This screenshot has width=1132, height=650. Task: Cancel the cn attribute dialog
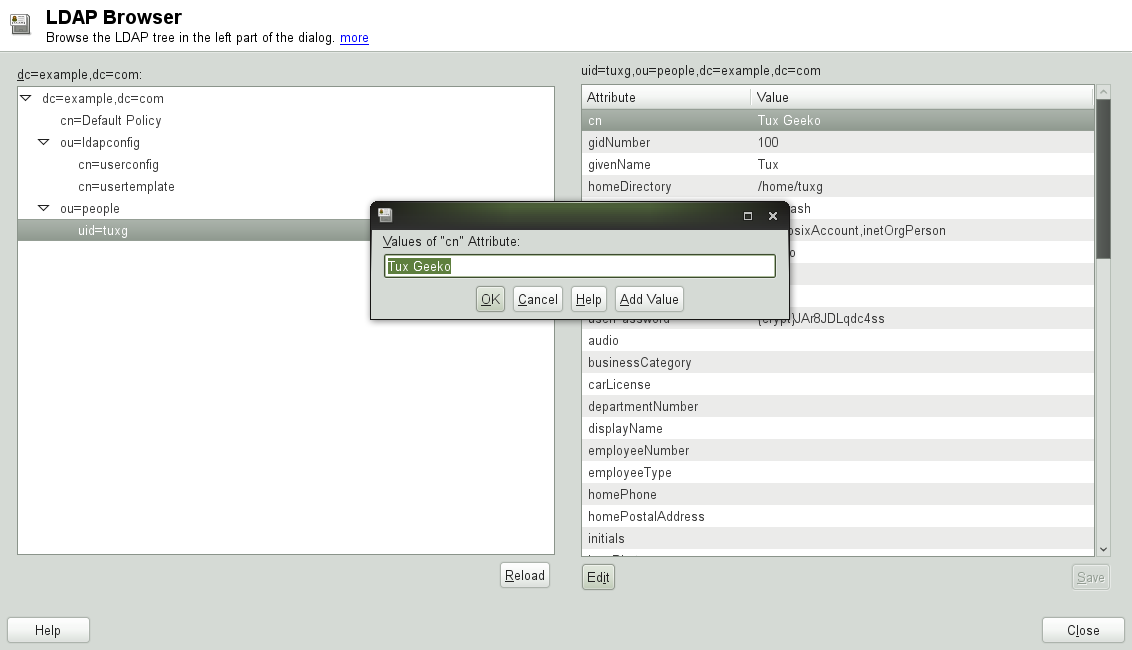537,298
